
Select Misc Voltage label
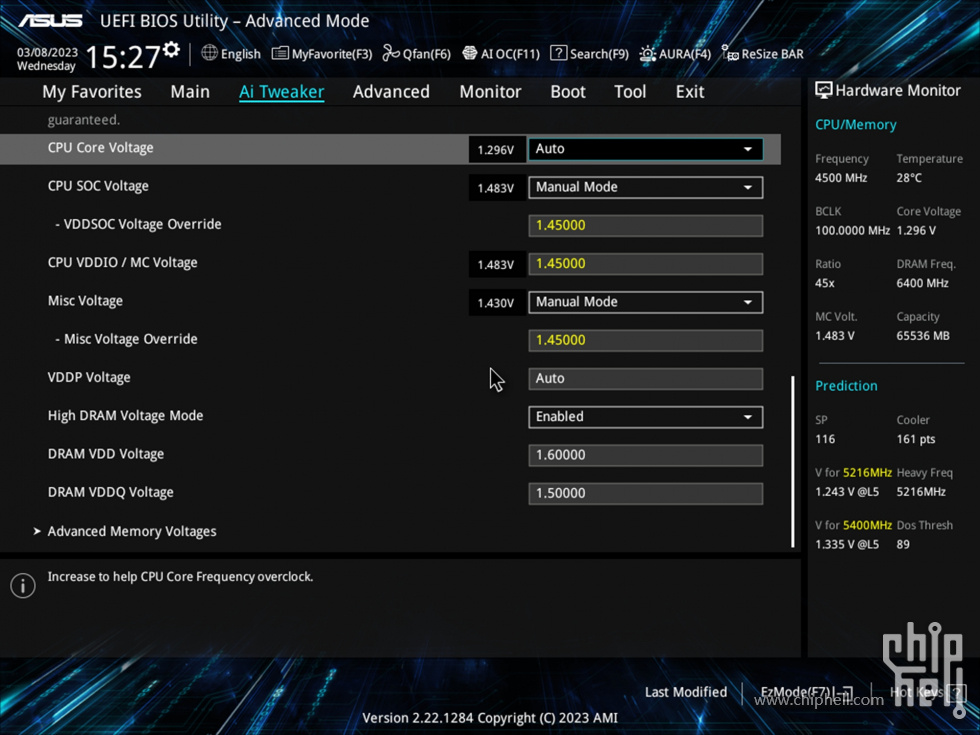coord(85,301)
